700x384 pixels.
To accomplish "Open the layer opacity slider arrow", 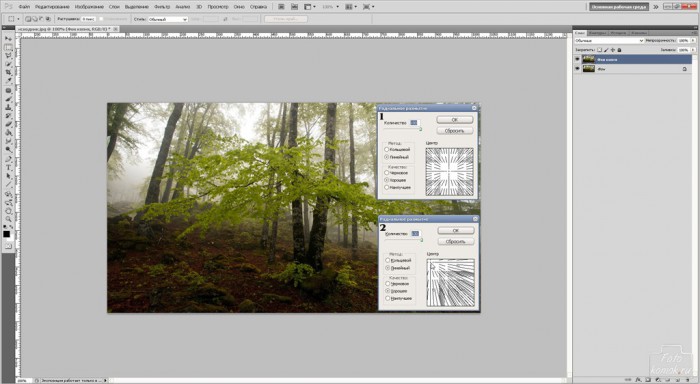I will 693,41.
